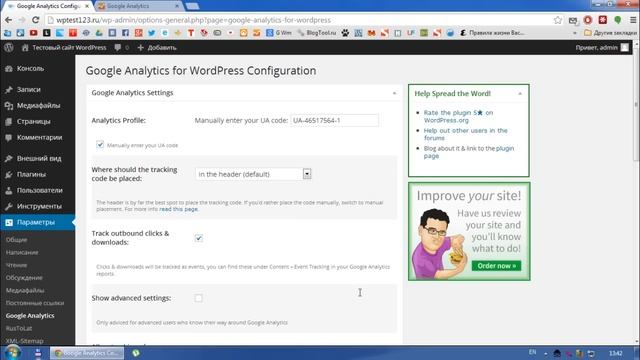Toggle 'Track outbound clicks & downloads' checkbox
The image size is (640, 360).
[198, 238]
